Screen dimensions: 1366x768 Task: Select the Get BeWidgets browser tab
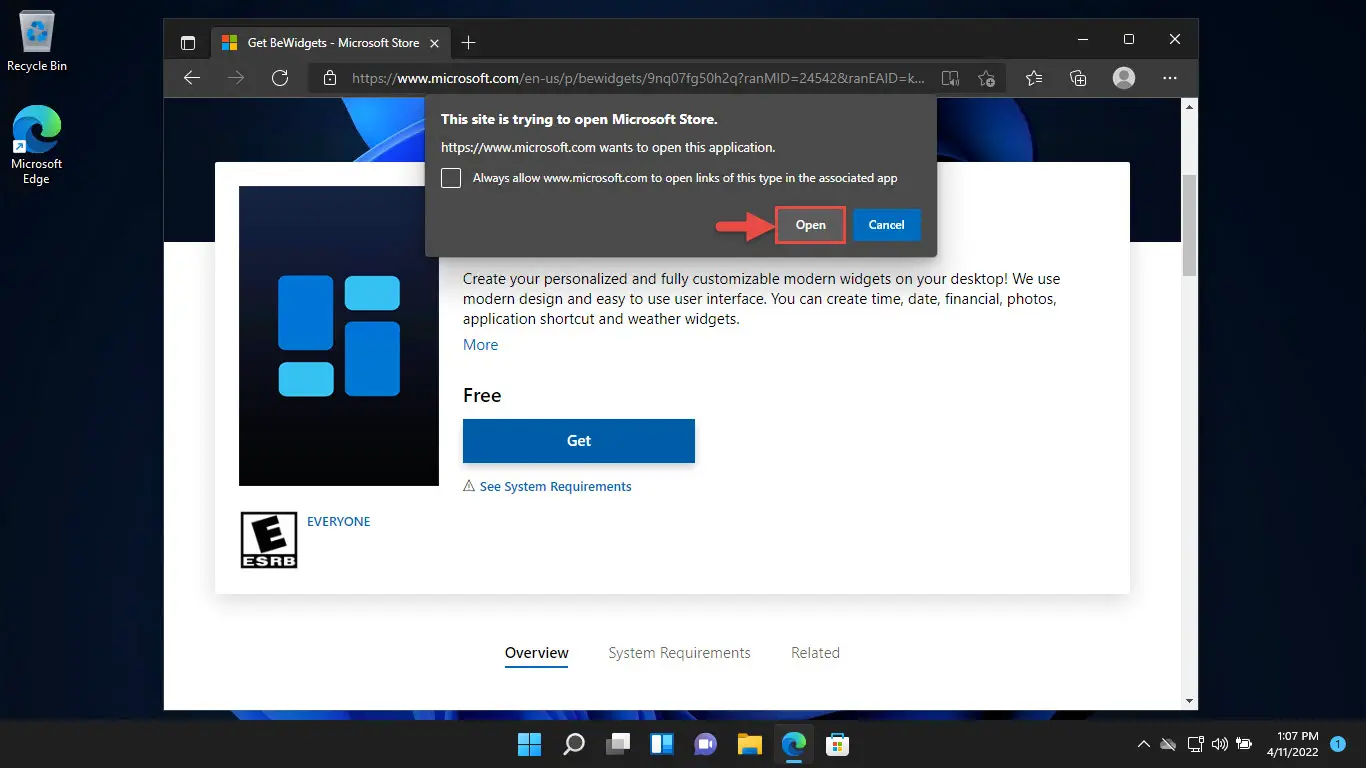(x=330, y=43)
